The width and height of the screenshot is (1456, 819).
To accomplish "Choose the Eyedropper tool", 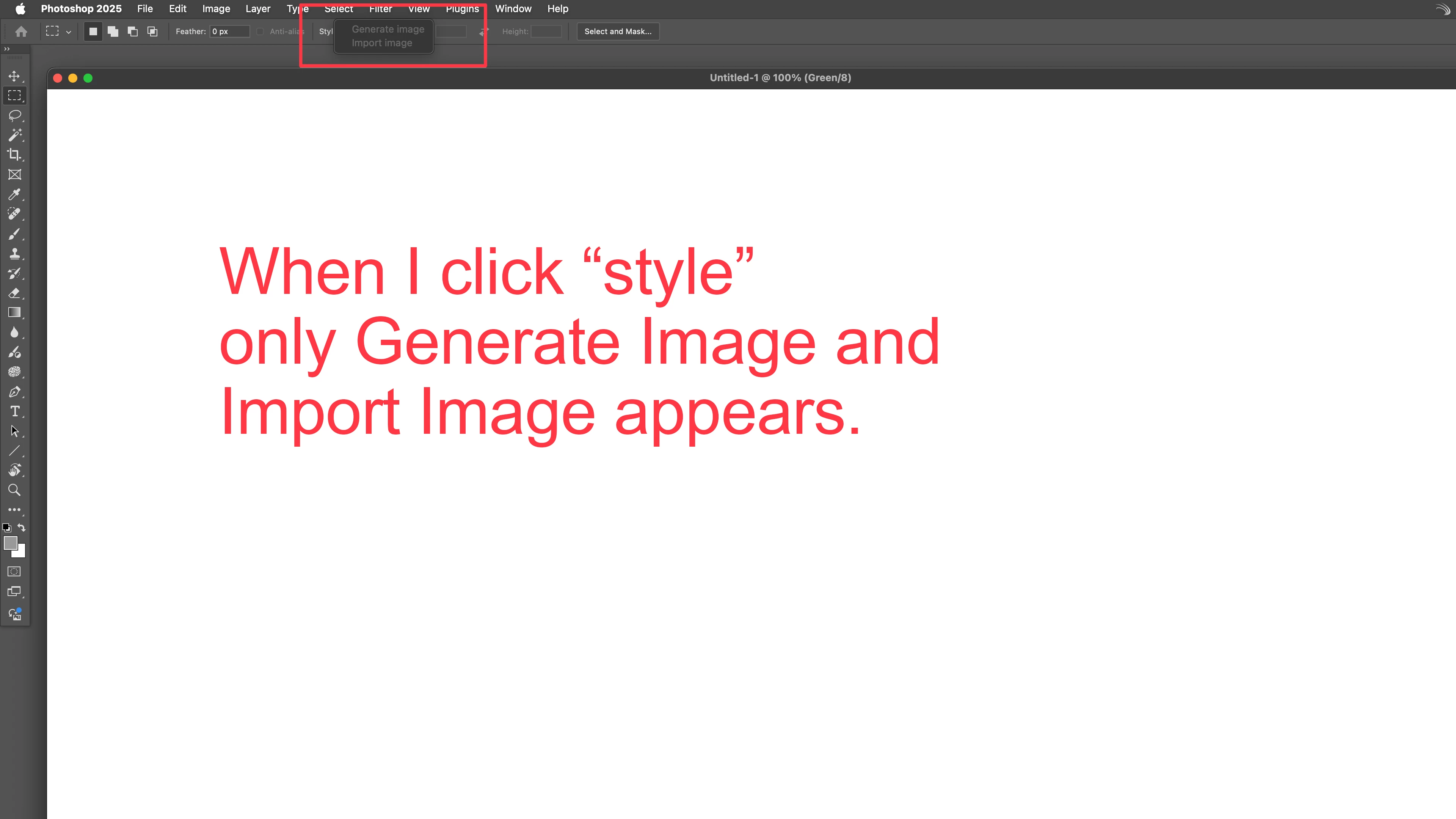I will tap(14, 195).
